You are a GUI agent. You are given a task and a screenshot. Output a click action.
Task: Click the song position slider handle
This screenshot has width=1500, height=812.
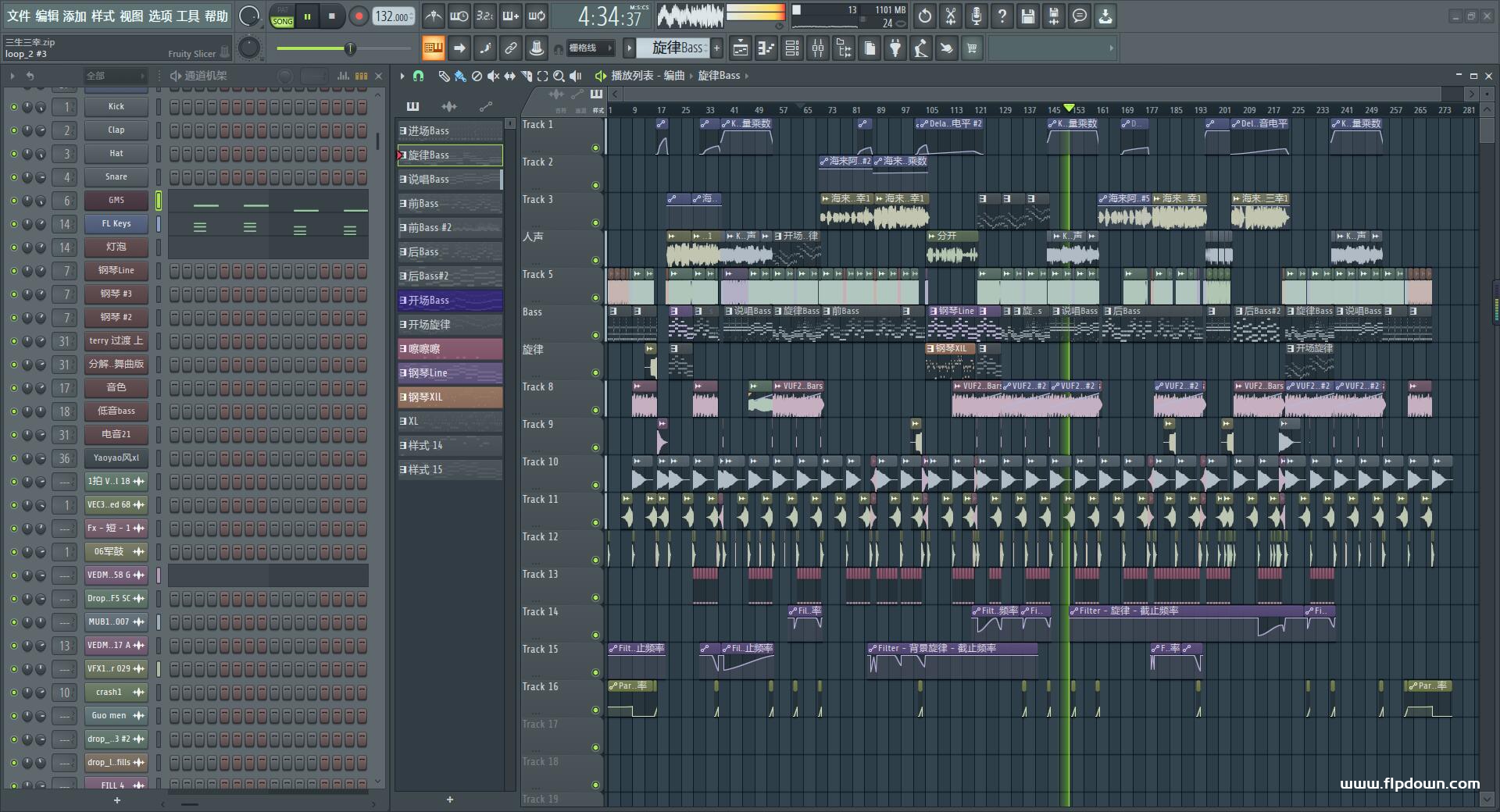(x=350, y=48)
